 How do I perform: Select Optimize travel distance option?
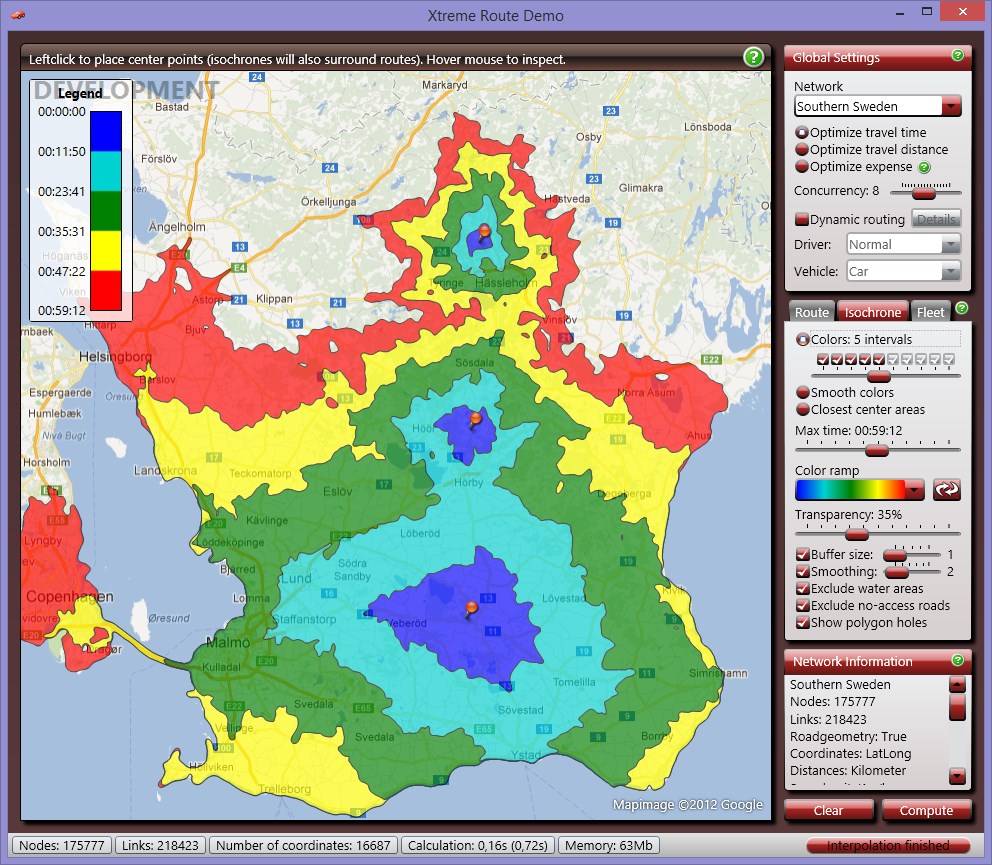pyautogui.click(x=802, y=150)
